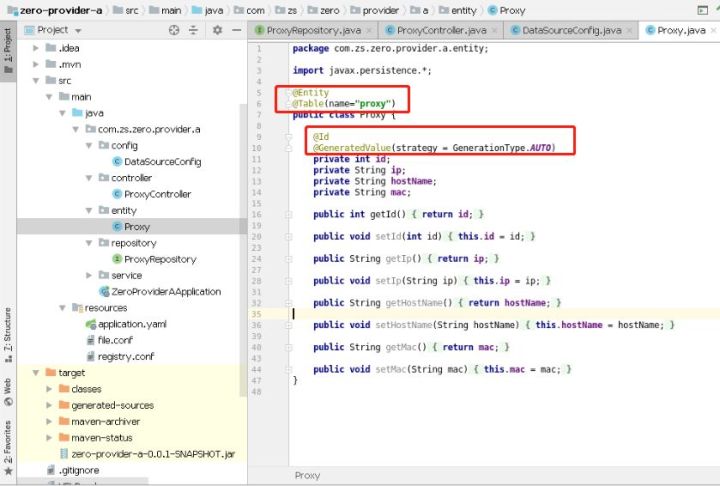The height and width of the screenshot is (486, 720).
Task: Click the locate/scroll from source target icon
Action: point(174,30)
